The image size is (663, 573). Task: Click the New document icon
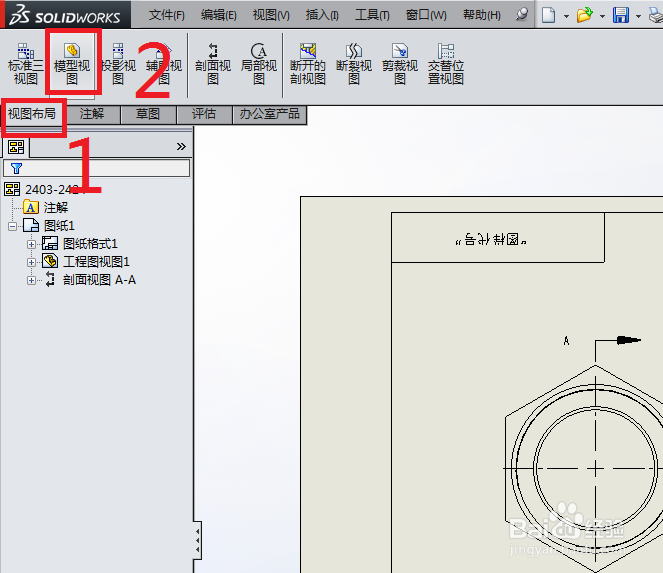click(x=548, y=15)
